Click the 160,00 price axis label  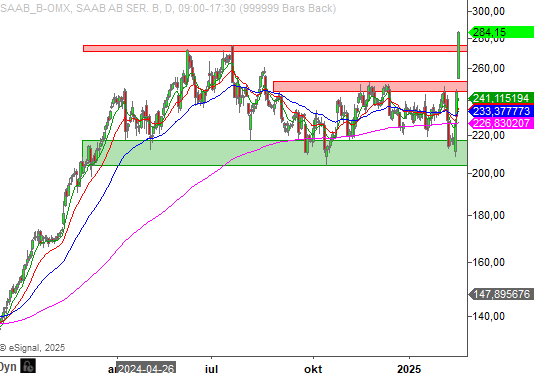(488, 262)
